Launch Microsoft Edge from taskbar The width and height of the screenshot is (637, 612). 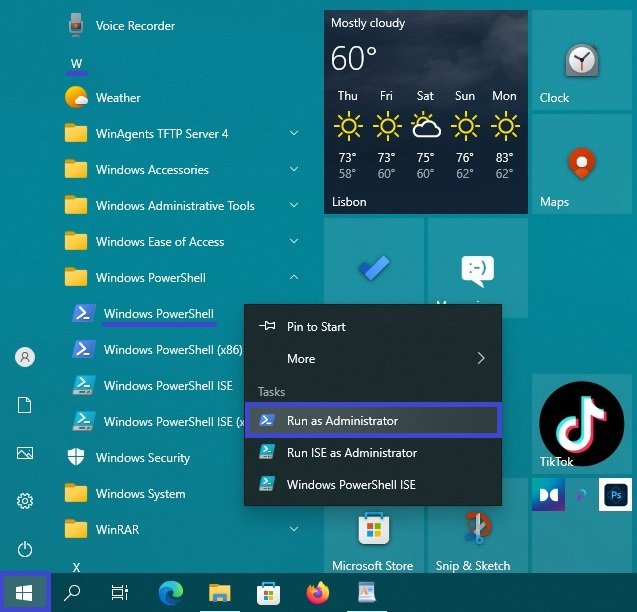pyautogui.click(x=171, y=593)
